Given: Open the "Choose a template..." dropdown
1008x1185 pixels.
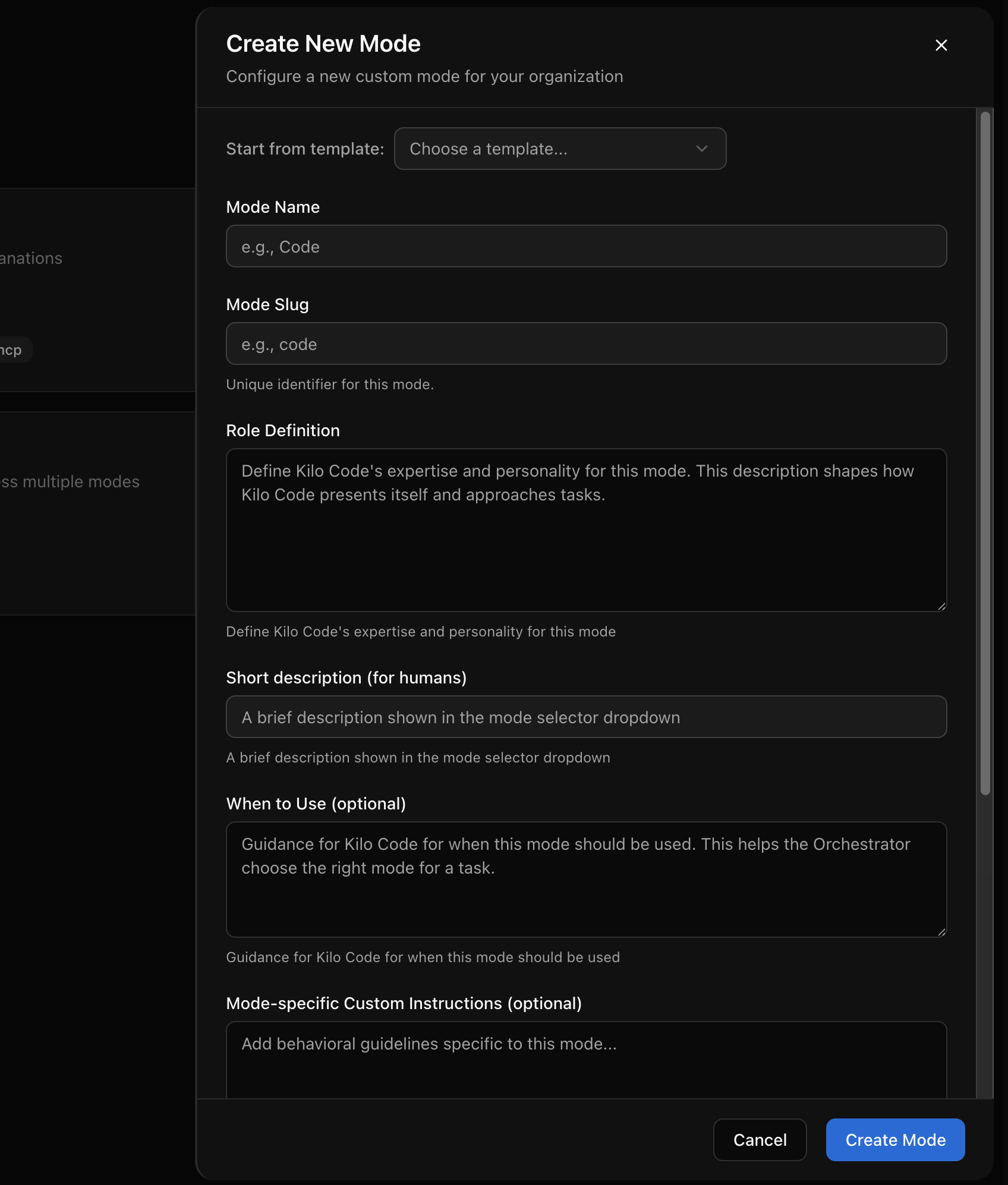Looking at the screenshot, I should [559, 149].
